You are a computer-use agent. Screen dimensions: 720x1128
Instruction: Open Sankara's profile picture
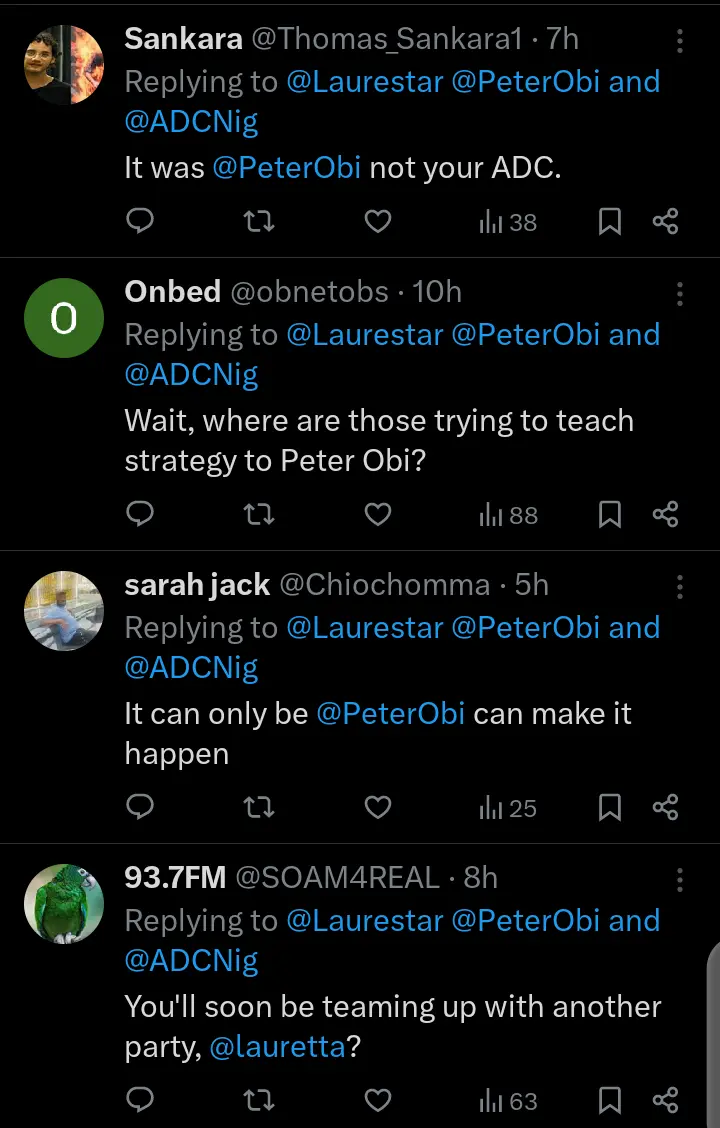coord(63,64)
